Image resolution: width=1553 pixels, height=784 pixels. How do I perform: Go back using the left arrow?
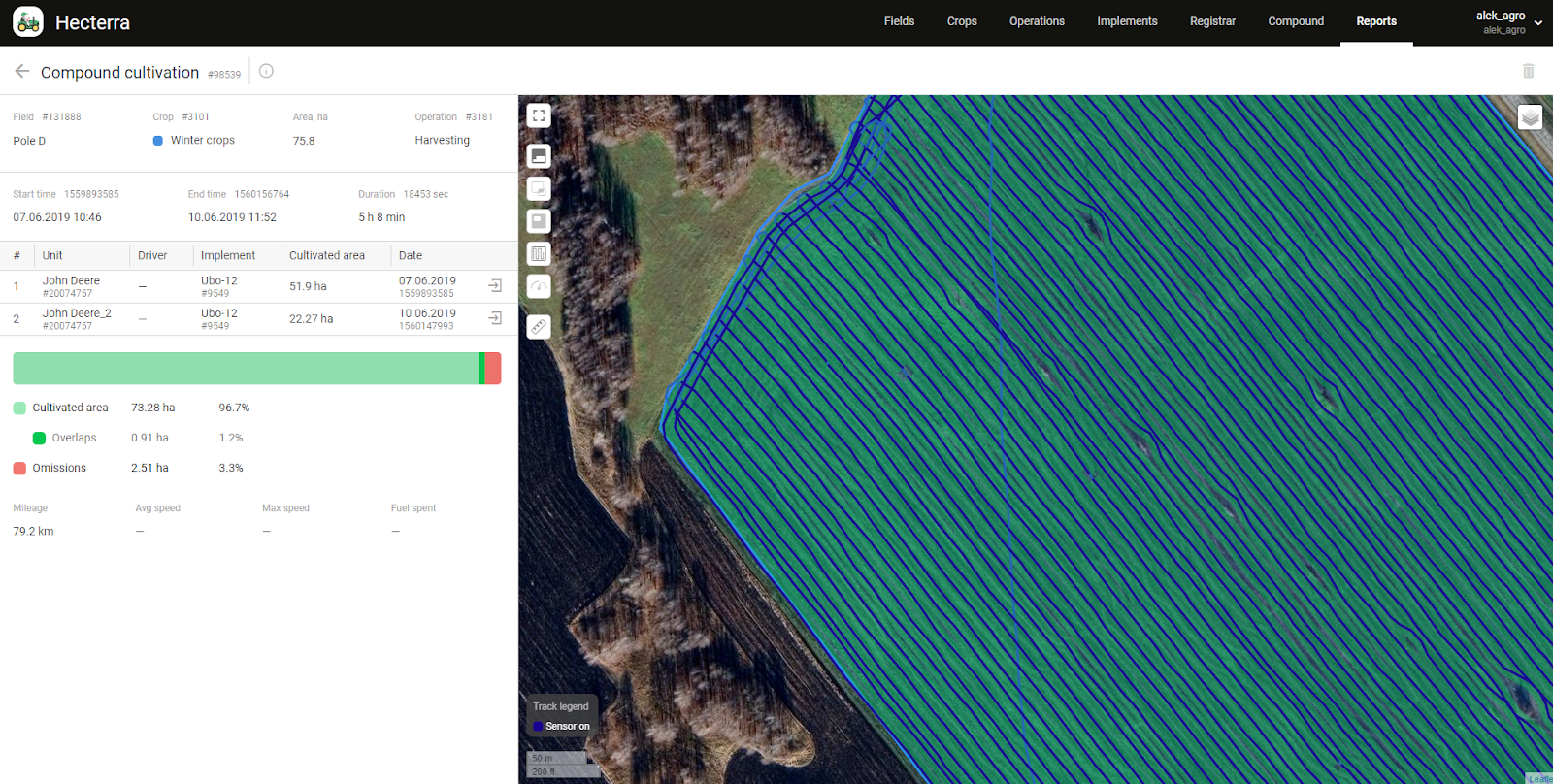coord(22,71)
